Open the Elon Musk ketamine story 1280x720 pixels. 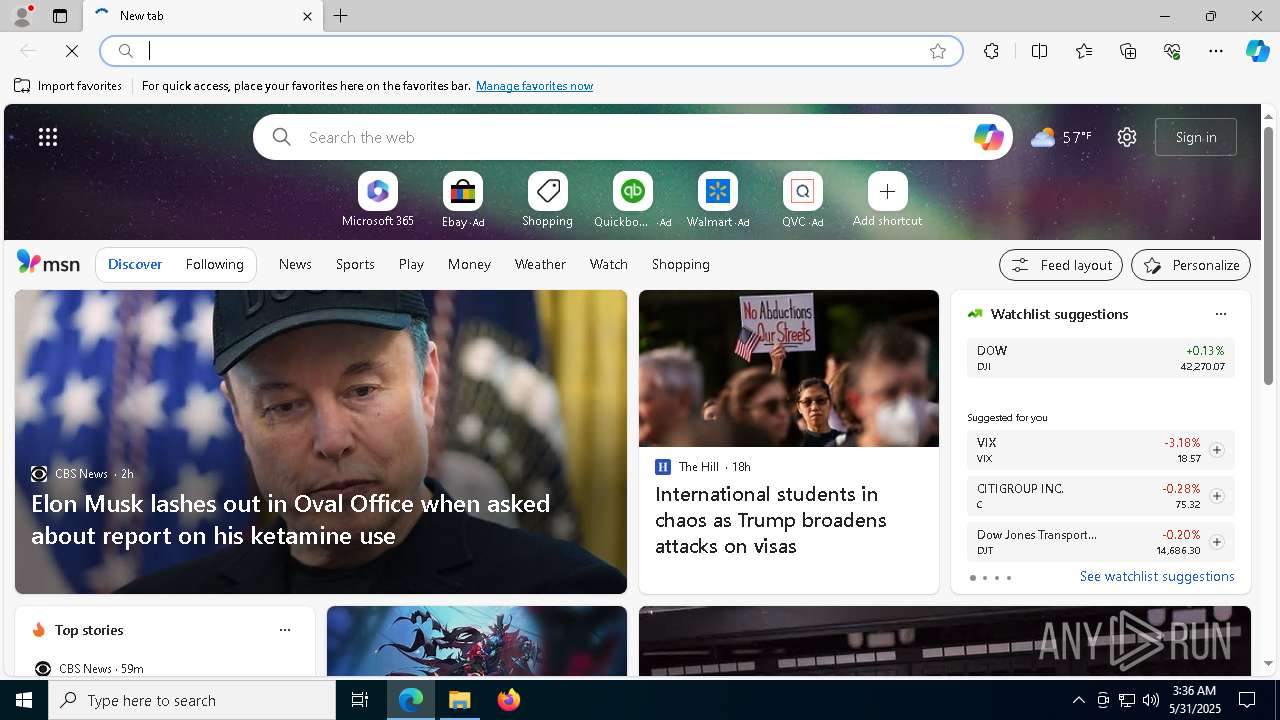(290, 519)
